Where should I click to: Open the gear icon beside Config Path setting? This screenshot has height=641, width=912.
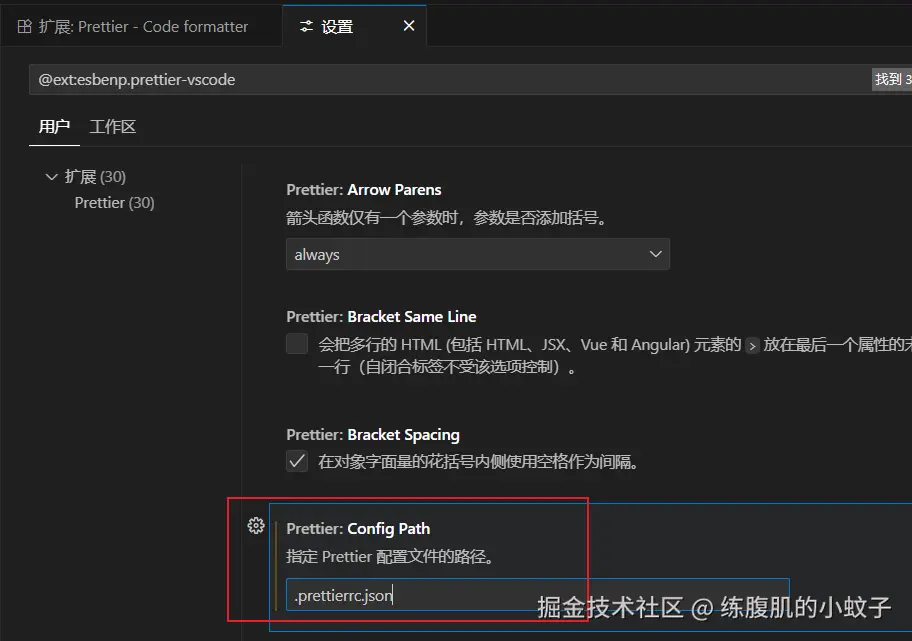pos(256,525)
